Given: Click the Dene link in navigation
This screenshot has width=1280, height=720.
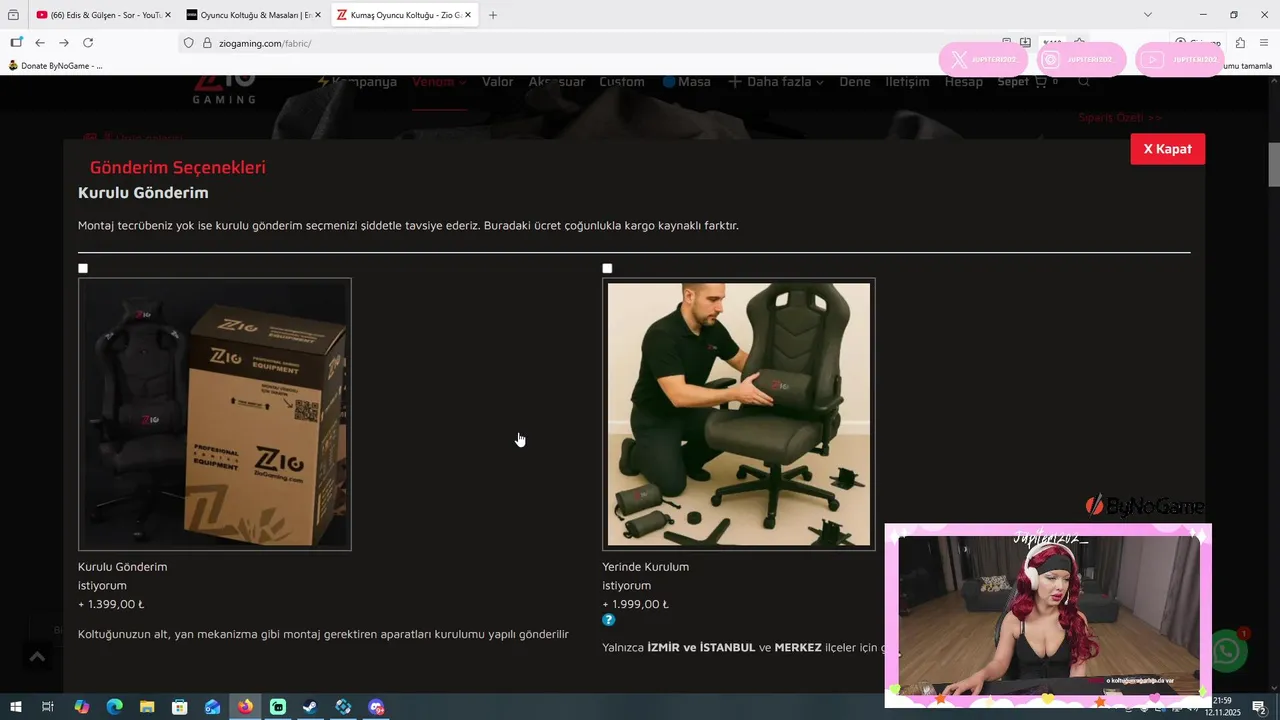Looking at the screenshot, I should 855,82.
